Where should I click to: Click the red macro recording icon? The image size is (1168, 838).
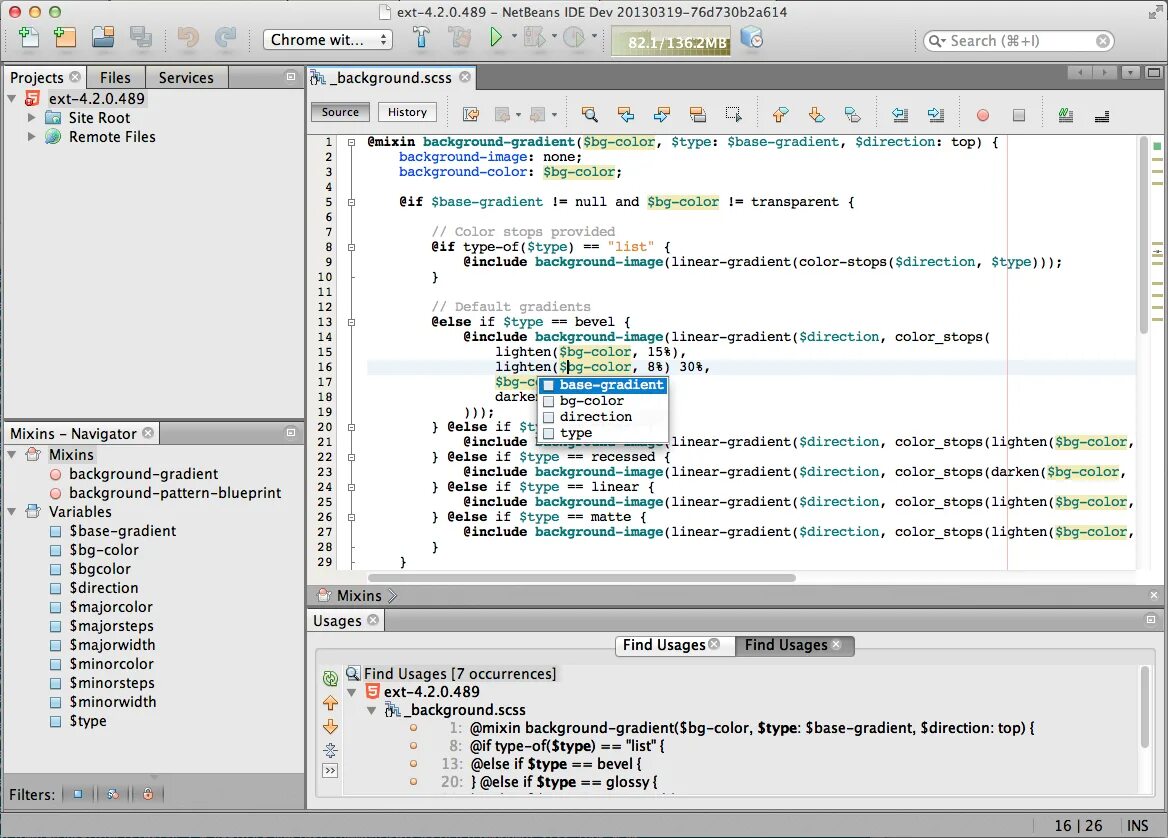click(x=982, y=115)
